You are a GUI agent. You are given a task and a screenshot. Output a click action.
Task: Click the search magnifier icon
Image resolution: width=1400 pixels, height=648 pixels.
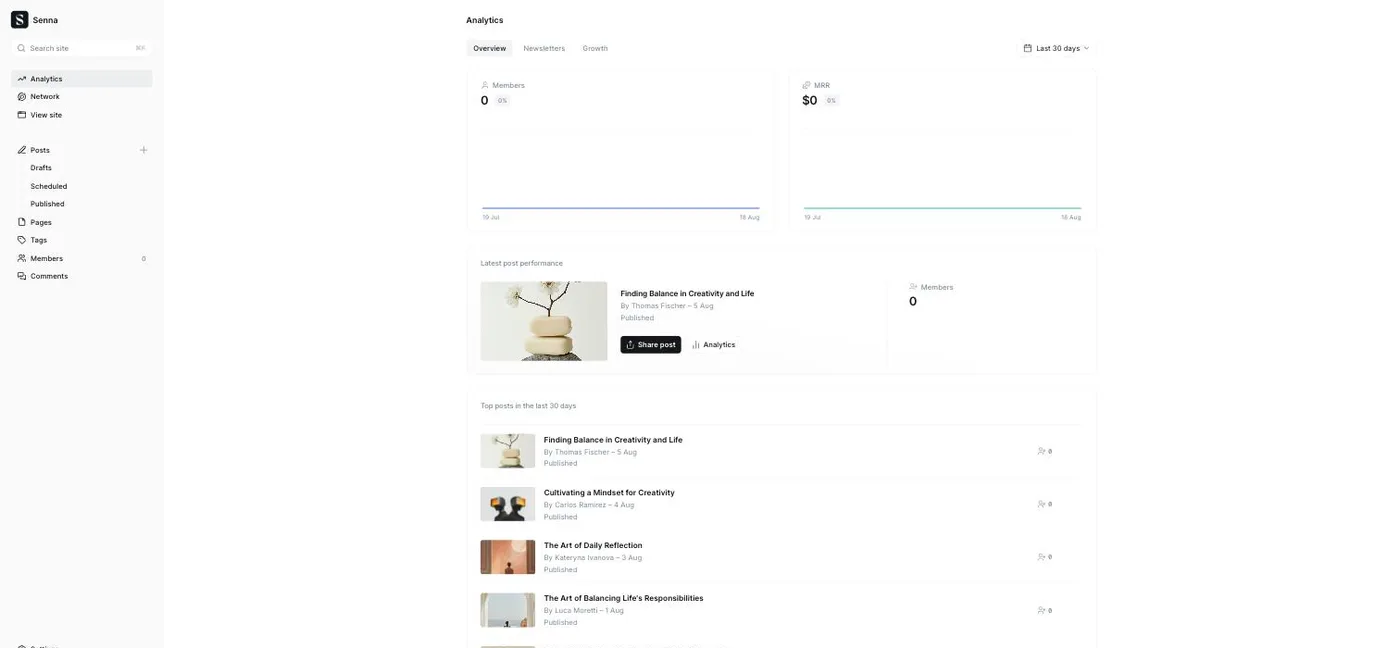21,48
